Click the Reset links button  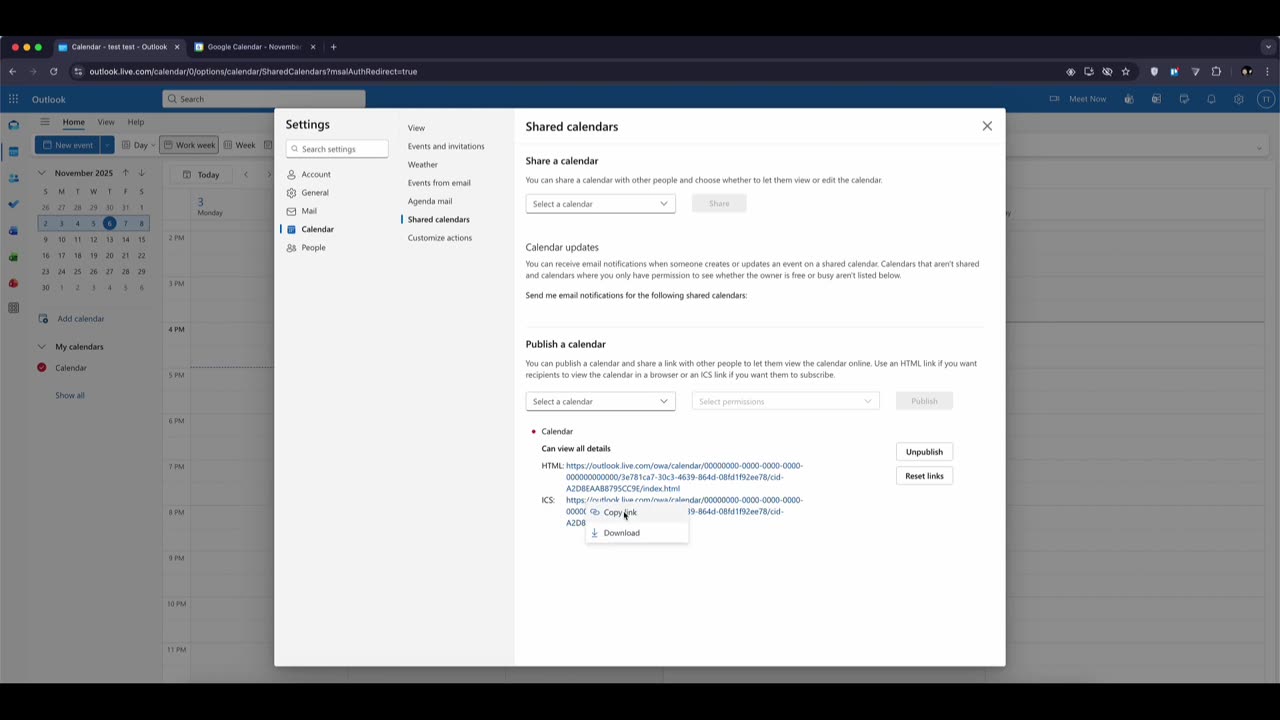click(x=924, y=476)
